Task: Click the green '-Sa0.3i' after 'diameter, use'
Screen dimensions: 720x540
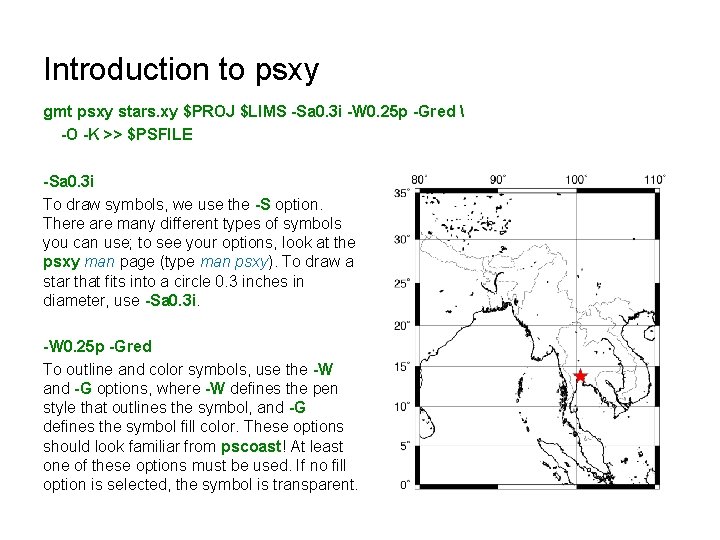Action: tap(170, 300)
